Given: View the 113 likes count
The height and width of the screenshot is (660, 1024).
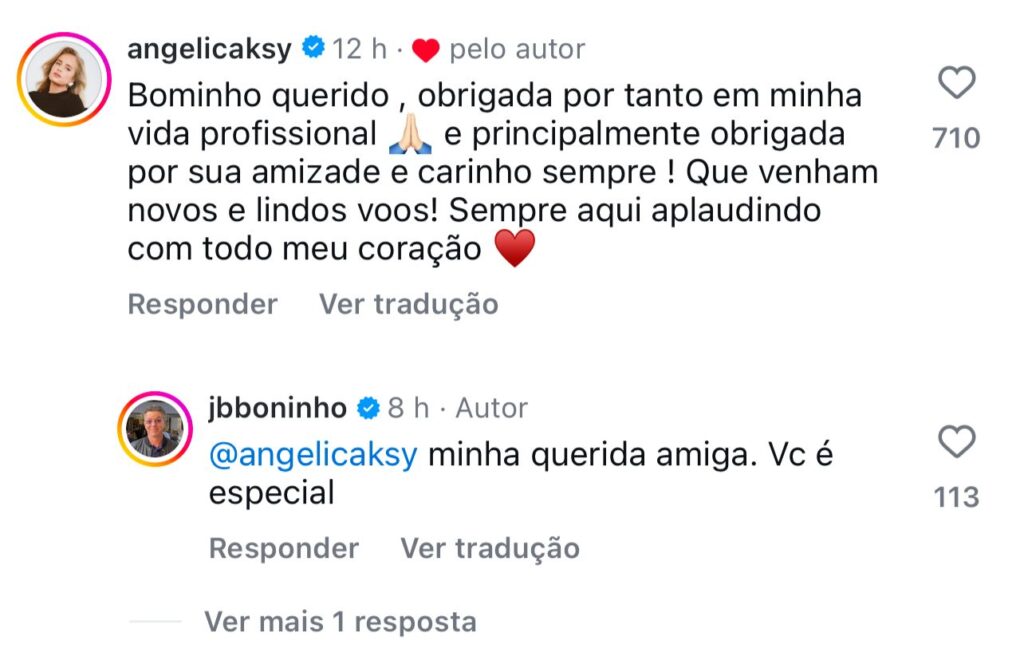Looking at the screenshot, I should [x=956, y=497].
